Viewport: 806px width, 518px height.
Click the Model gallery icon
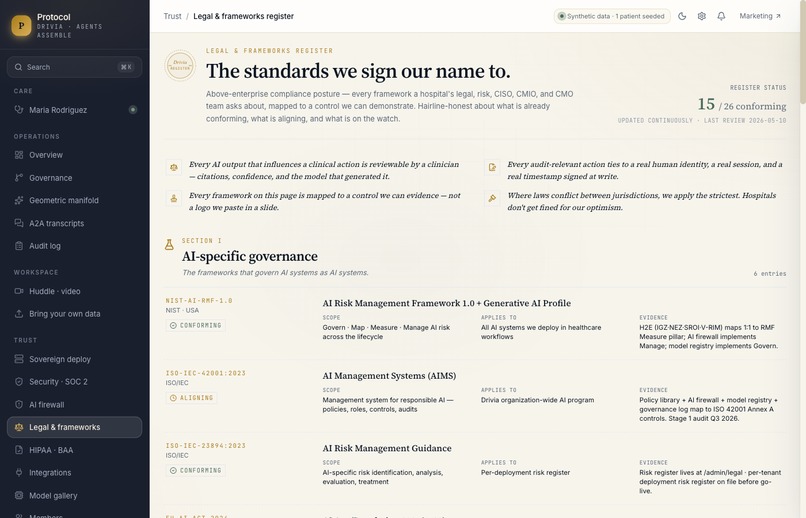coord(19,495)
